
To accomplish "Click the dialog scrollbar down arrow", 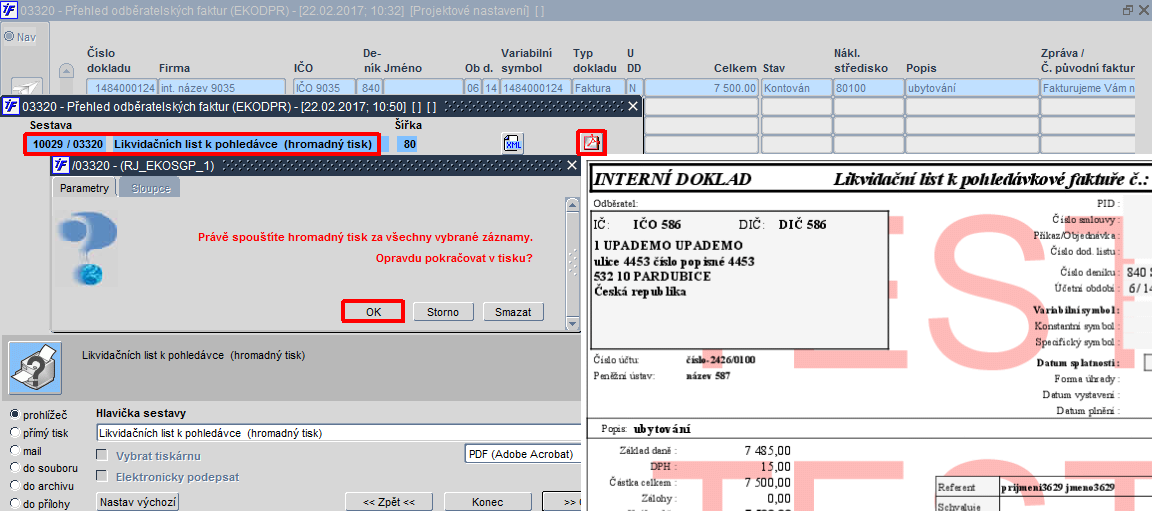I will [x=573, y=323].
